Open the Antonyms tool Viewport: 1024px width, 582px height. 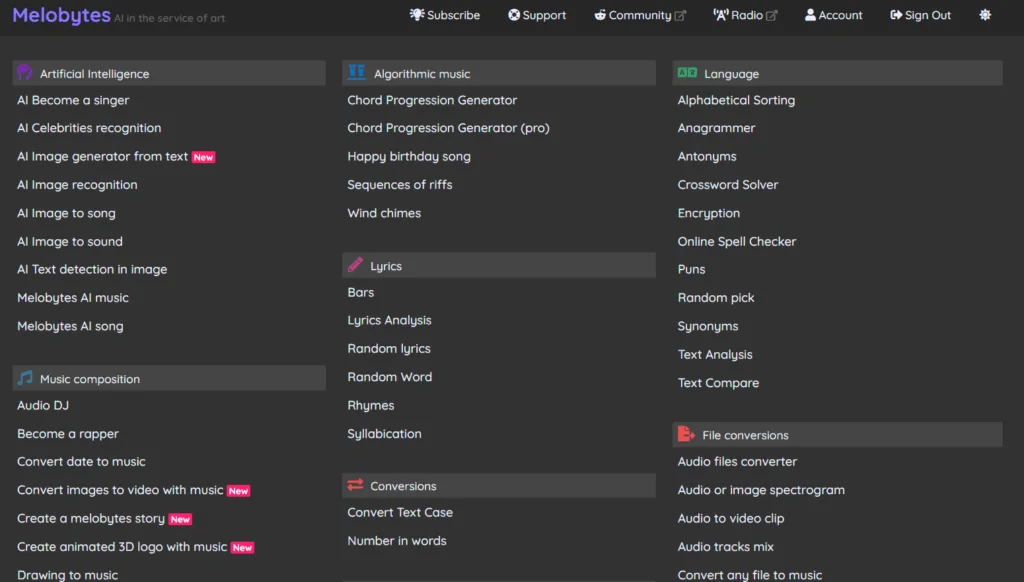(x=707, y=156)
